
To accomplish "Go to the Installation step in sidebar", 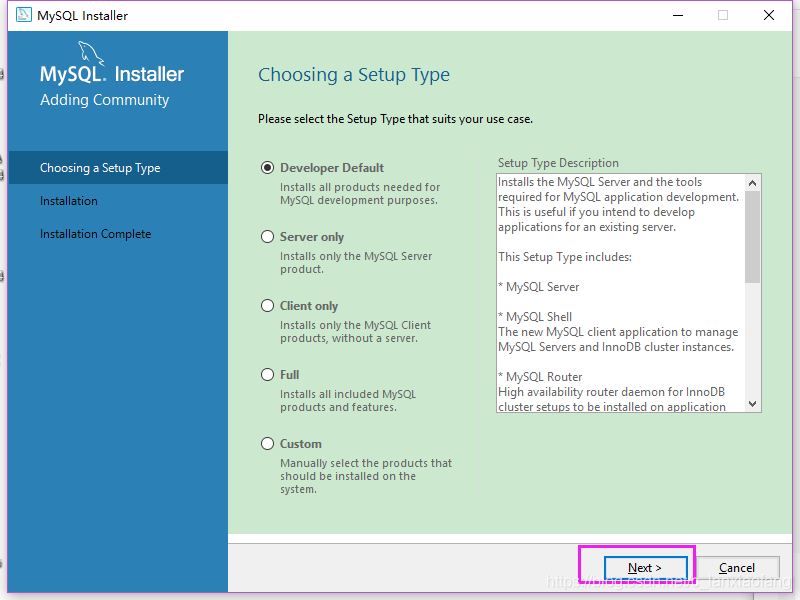I will [x=69, y=201].
